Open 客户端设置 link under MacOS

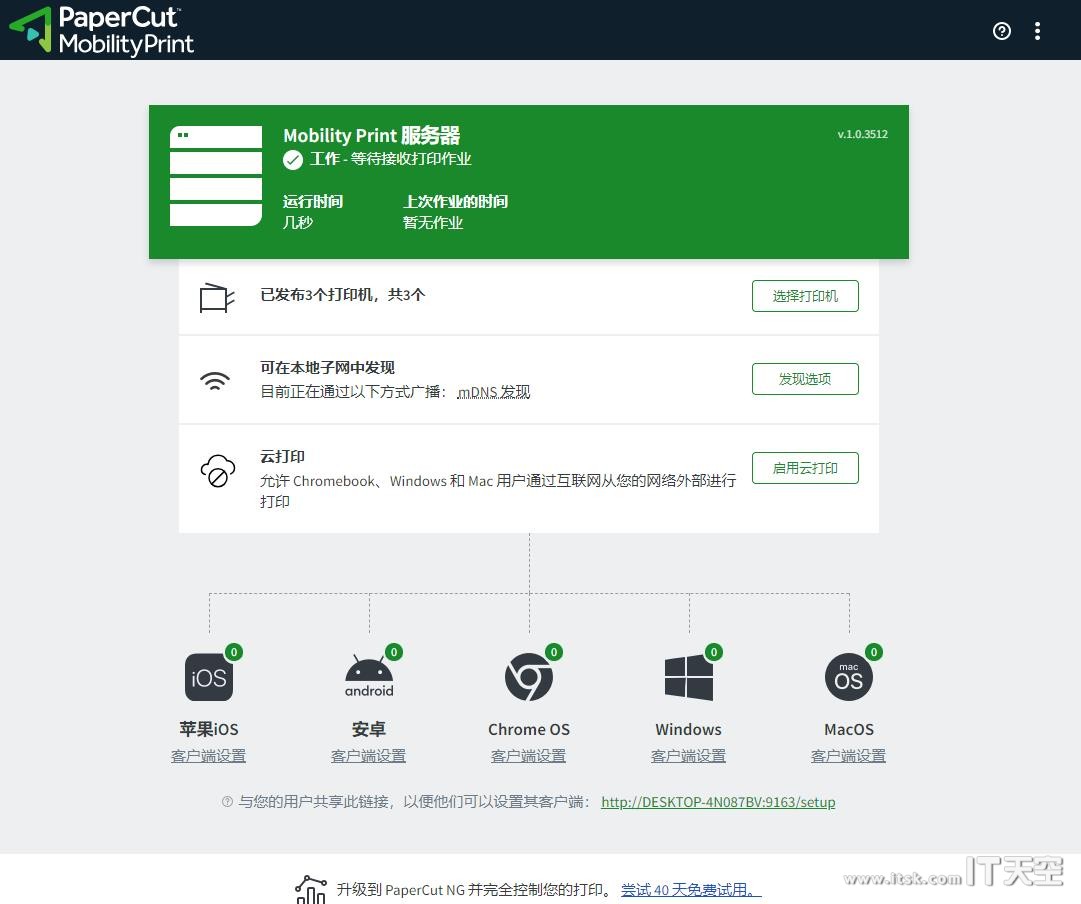[x=848, y=756]
